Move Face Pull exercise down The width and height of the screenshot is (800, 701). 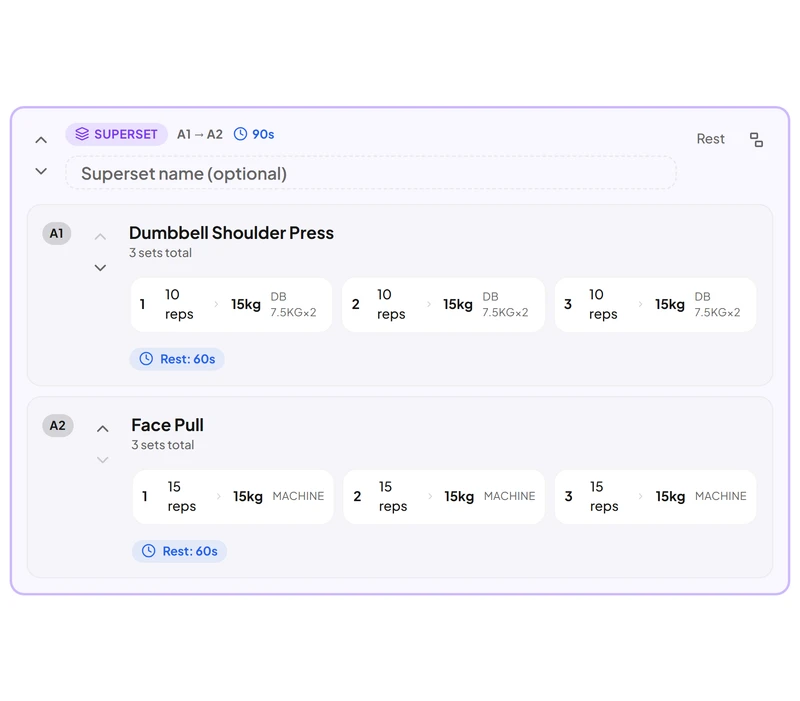click(103, 460)
